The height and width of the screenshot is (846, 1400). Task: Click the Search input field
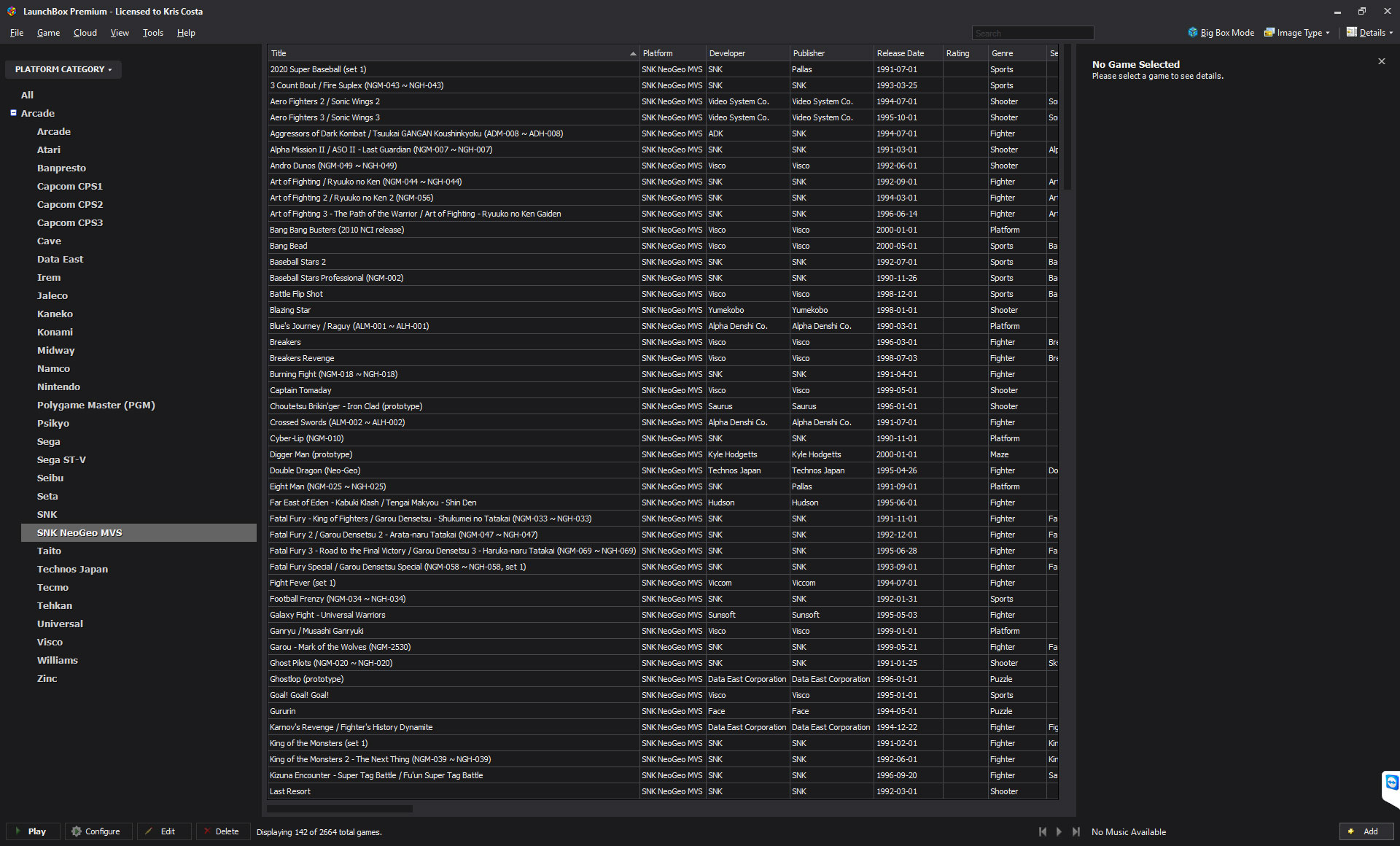click(1032, 33)
